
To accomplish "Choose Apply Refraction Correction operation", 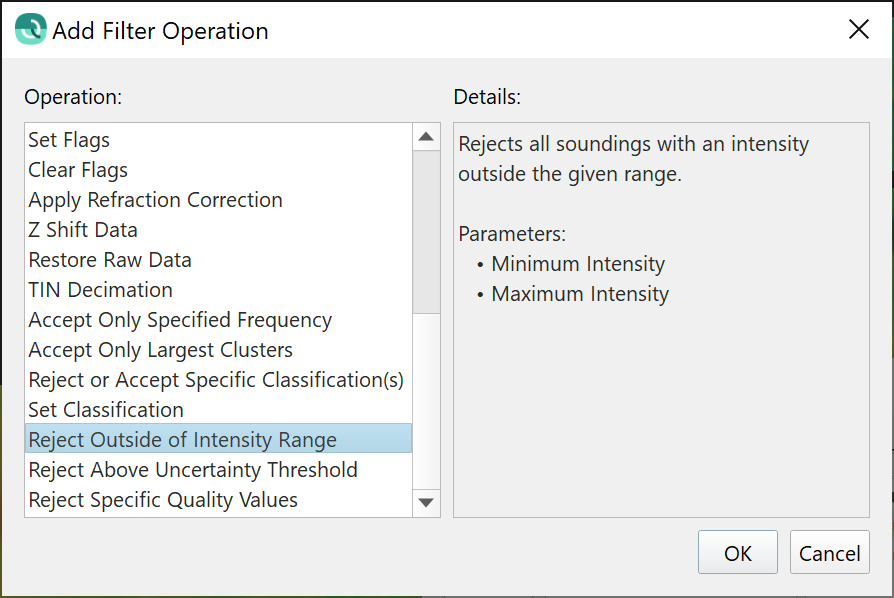I will 155,200.
